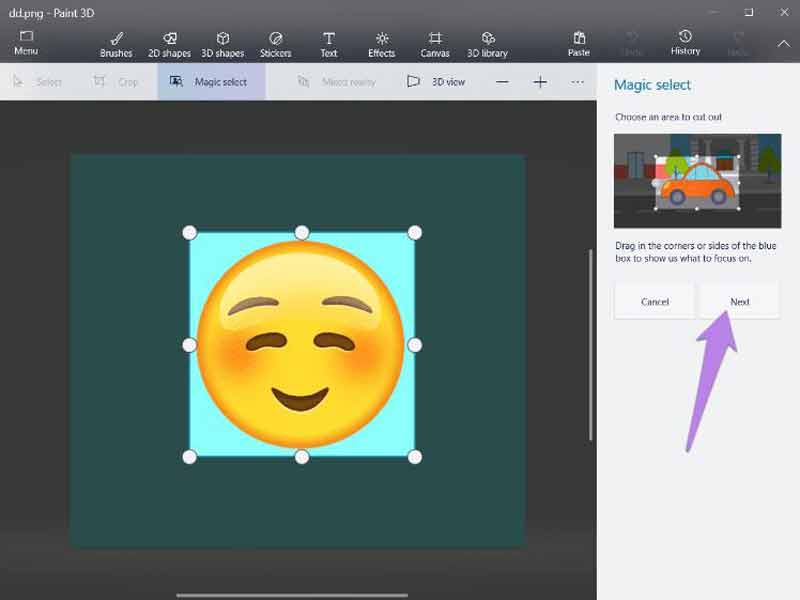Click the Cancel button
The width and height of the screenshot is (800, 600).
pyautogui.click(x=654, y=301)
